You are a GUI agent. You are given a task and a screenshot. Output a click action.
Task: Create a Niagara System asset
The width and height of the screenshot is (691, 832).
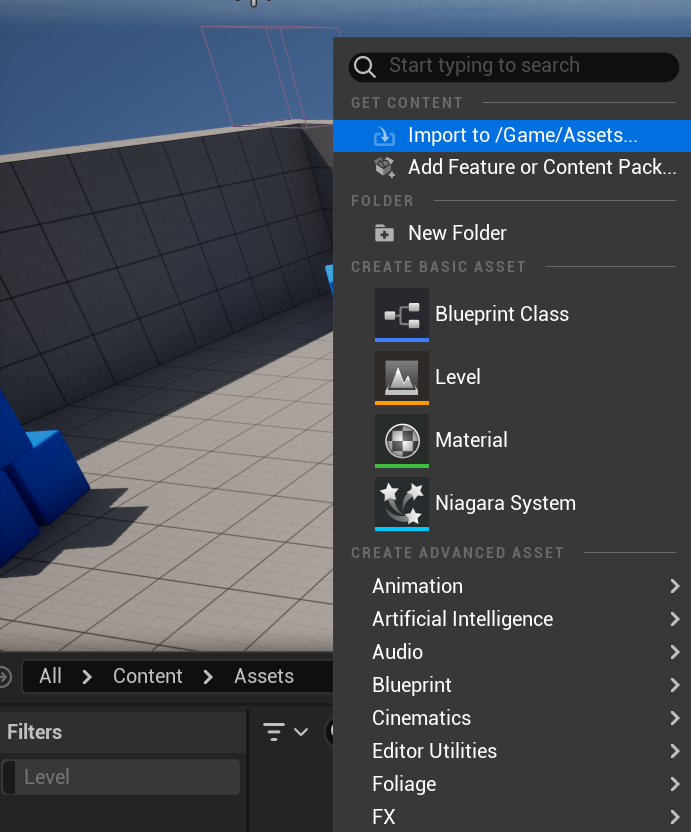512,504
